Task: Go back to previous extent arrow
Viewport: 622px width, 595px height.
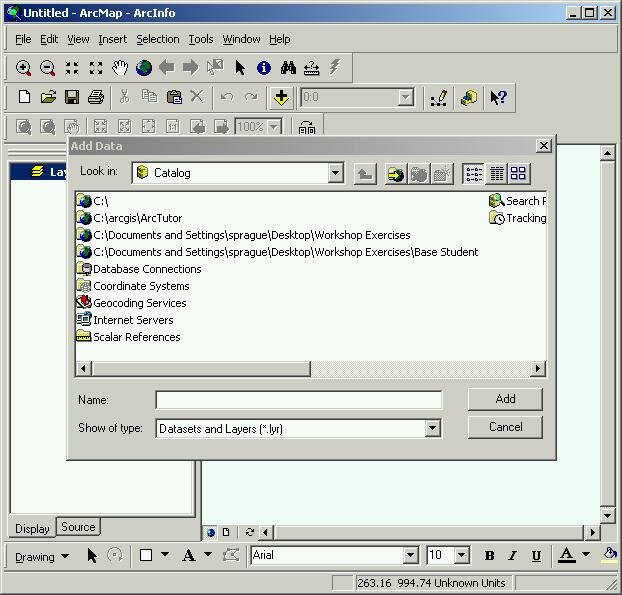Action: click(x=167, y=68)
